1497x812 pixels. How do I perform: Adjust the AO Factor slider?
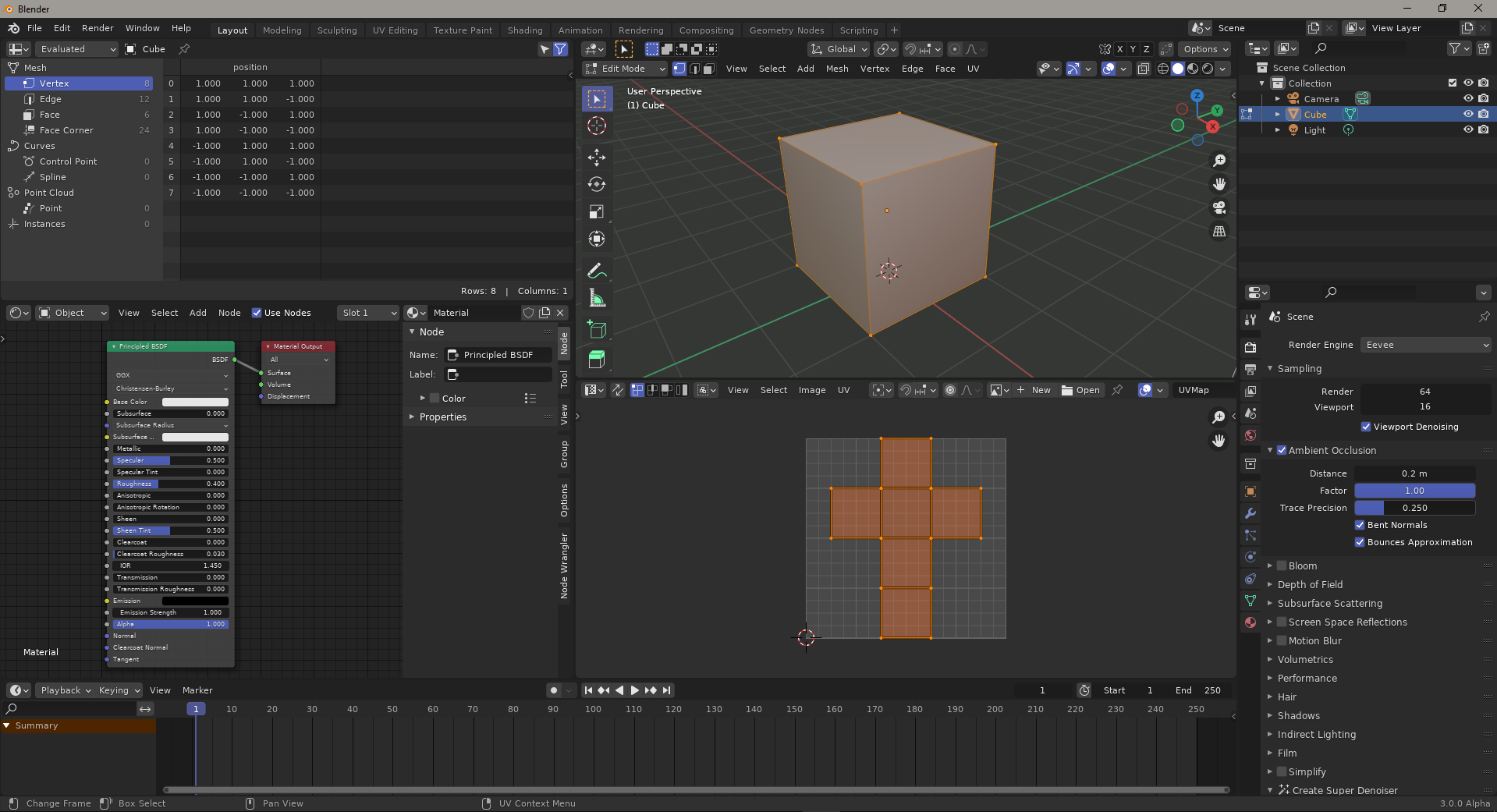(x=1414, y=491)
